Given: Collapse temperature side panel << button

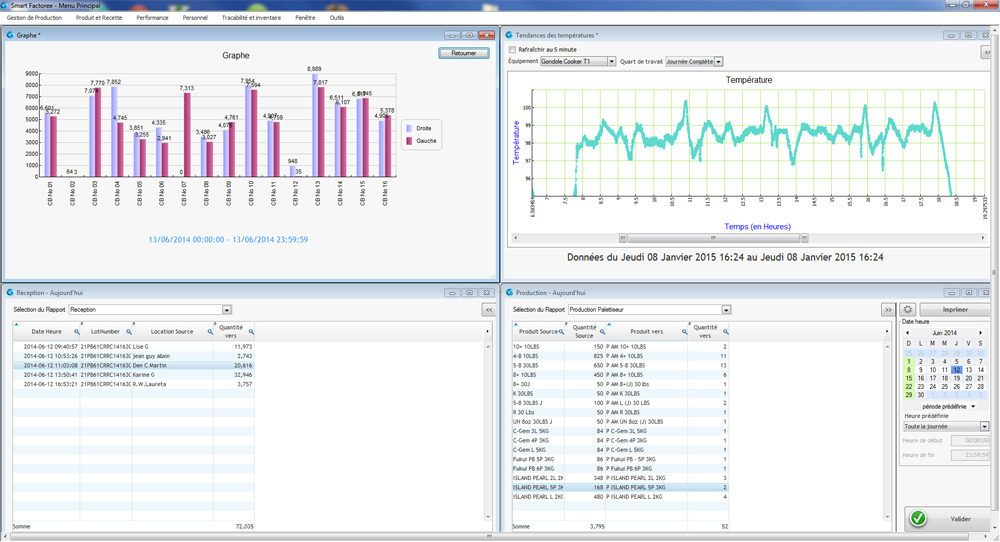Looking at the screenshot, I should (987, 52).
